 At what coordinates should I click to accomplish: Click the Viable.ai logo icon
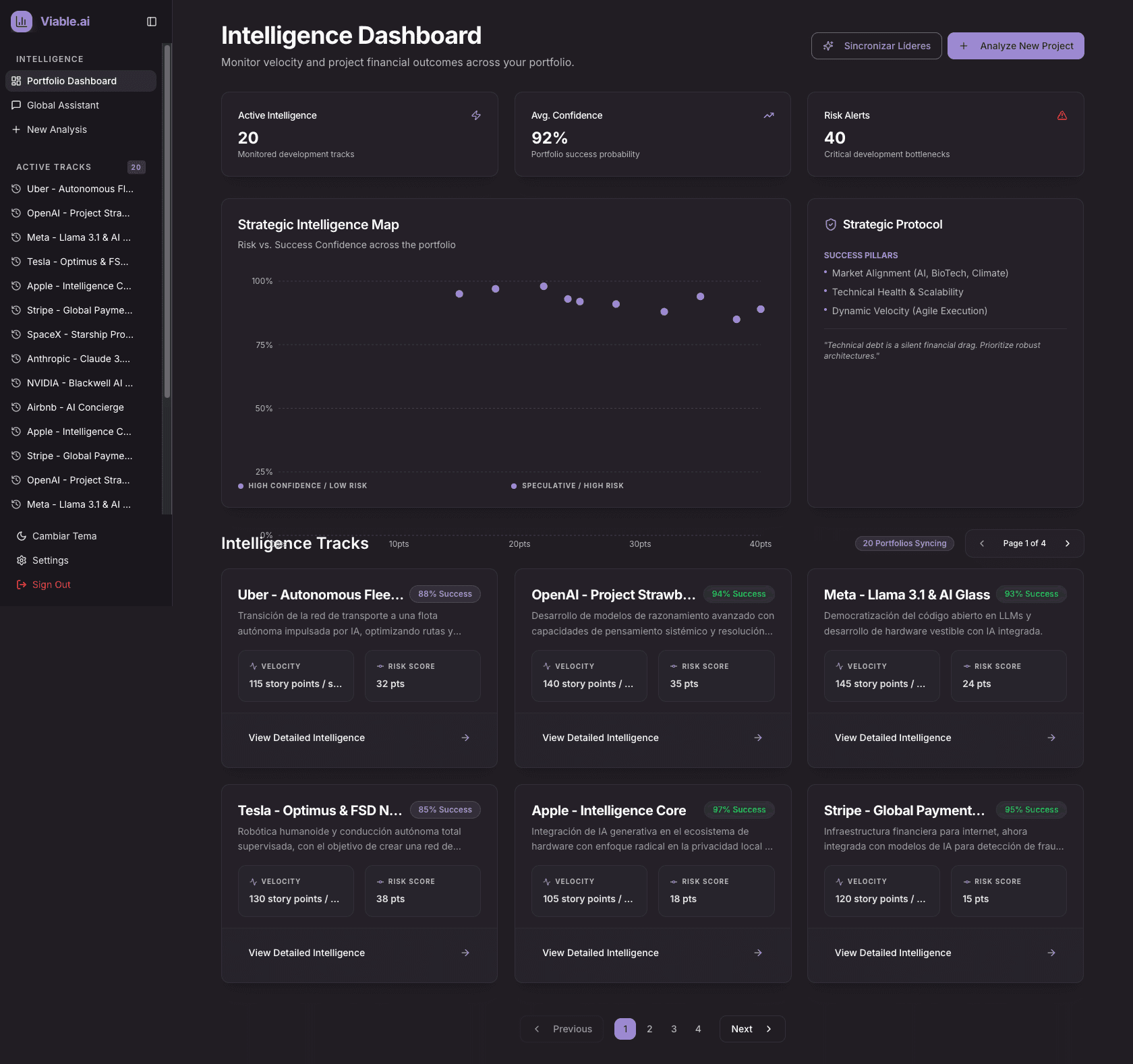pyautogui.click(x=22, y=22)
